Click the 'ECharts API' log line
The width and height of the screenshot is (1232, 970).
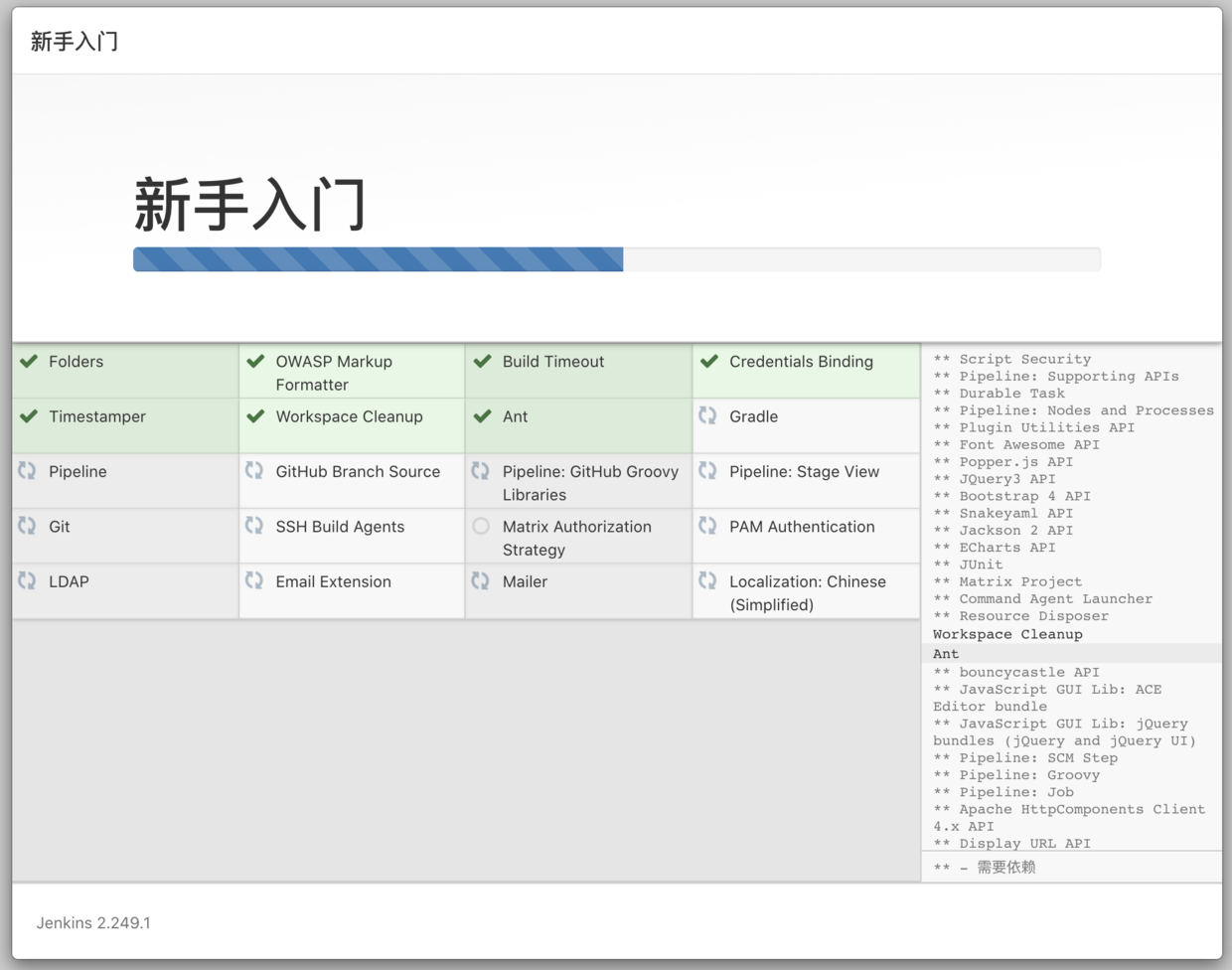tap(994, 547)
